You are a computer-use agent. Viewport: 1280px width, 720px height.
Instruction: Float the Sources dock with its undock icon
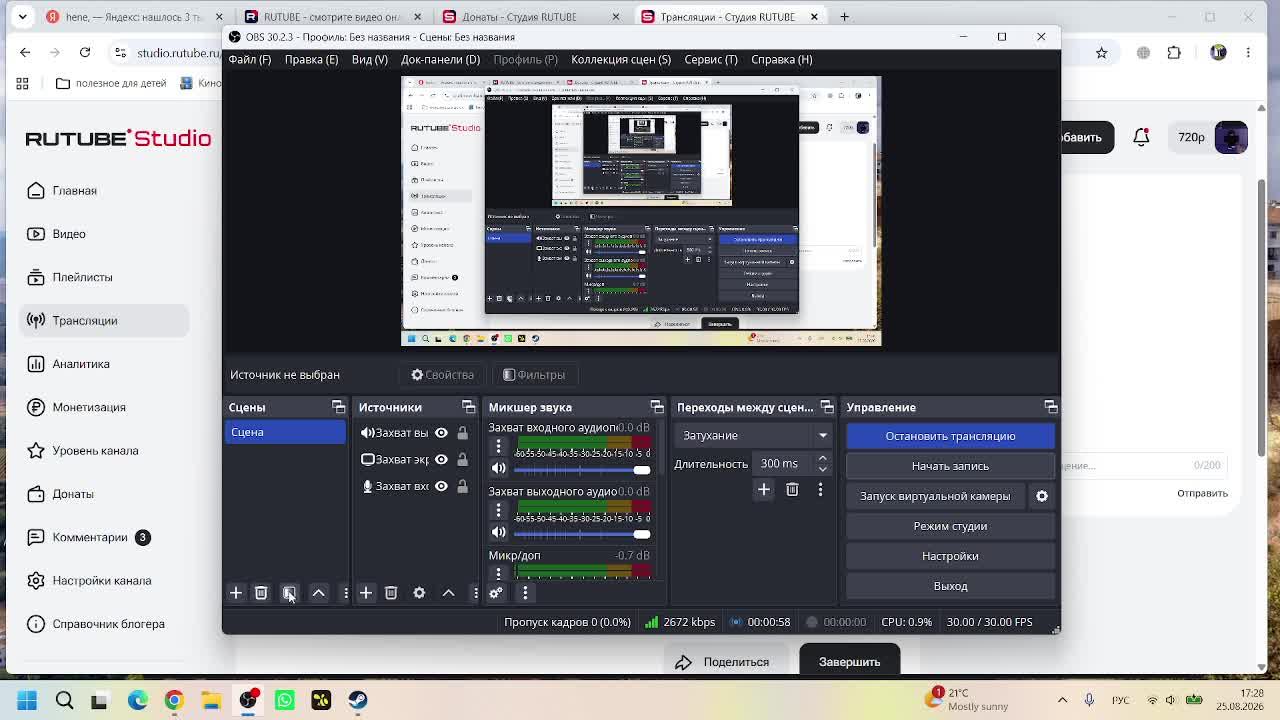[x=468, y=407]
